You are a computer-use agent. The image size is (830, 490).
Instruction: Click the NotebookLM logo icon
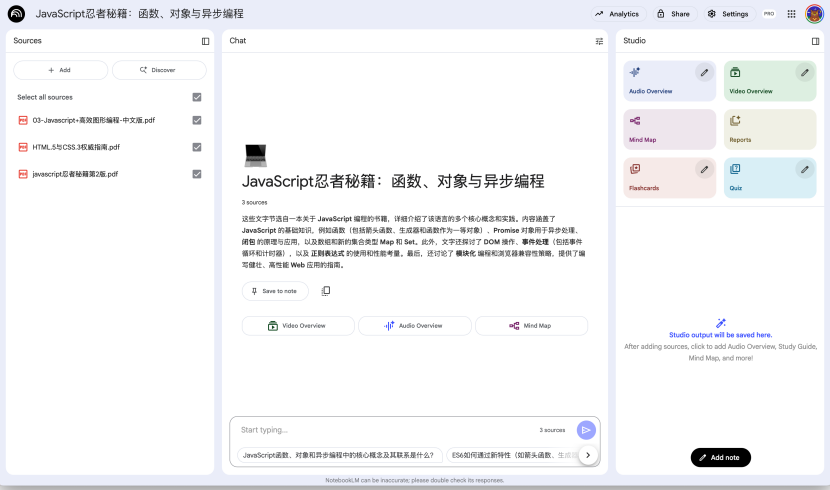(16, 14)
